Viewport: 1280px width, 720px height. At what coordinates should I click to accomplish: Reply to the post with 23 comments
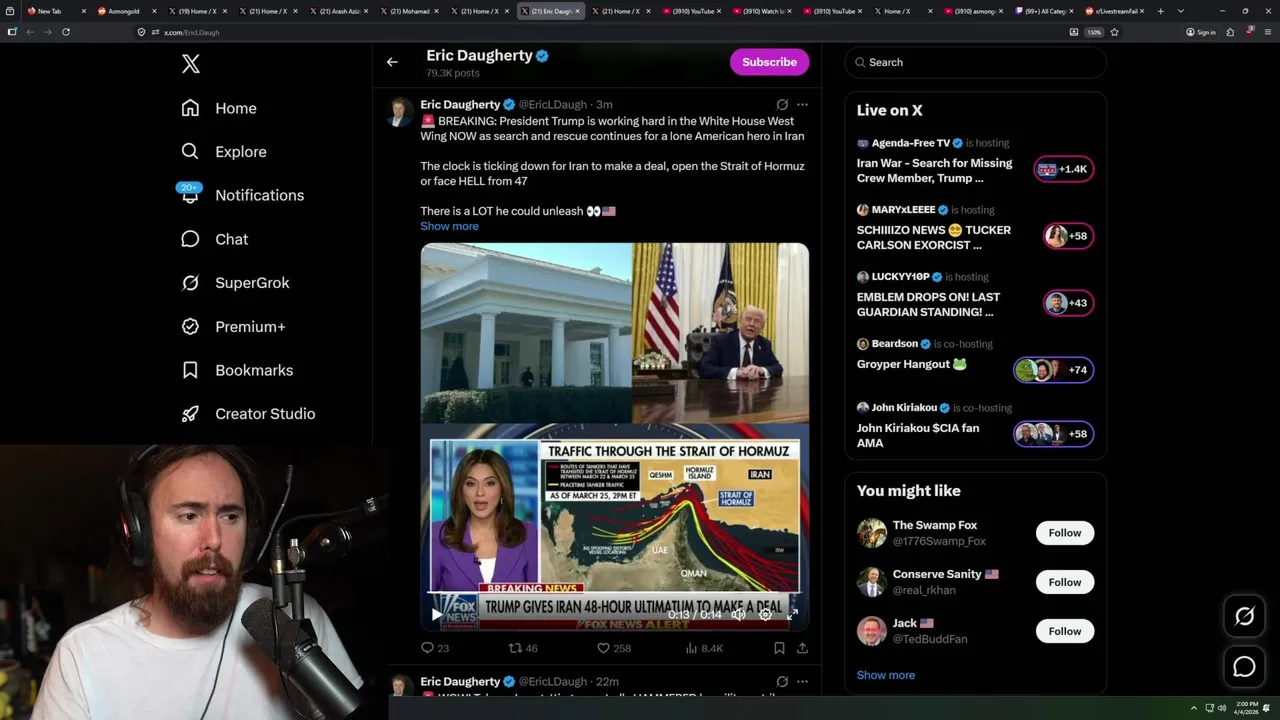point(435,648)
